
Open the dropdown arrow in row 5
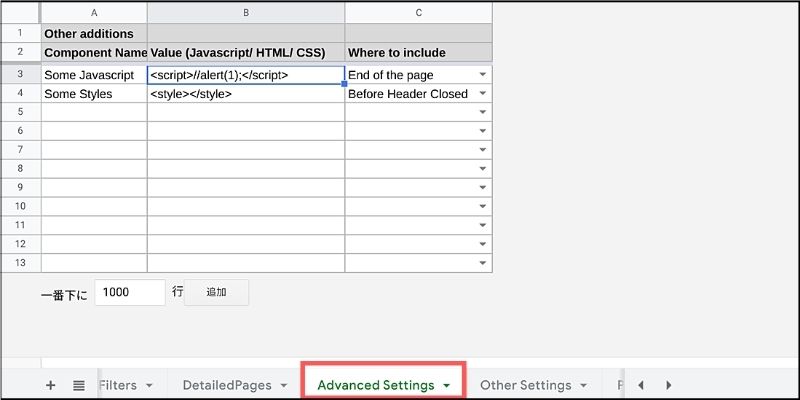483,112
